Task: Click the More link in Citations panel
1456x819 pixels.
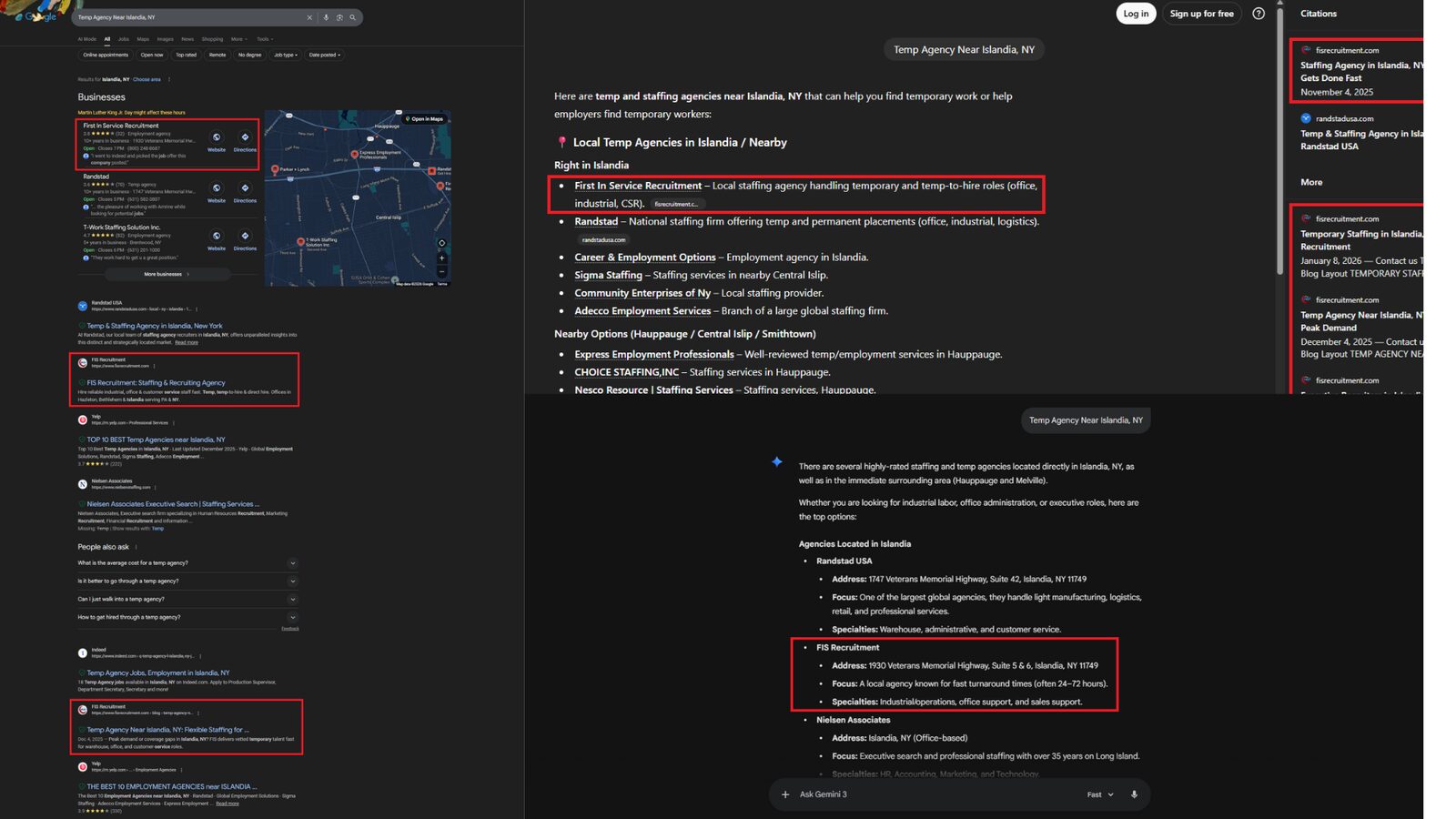Action: tap(1311, 182)
